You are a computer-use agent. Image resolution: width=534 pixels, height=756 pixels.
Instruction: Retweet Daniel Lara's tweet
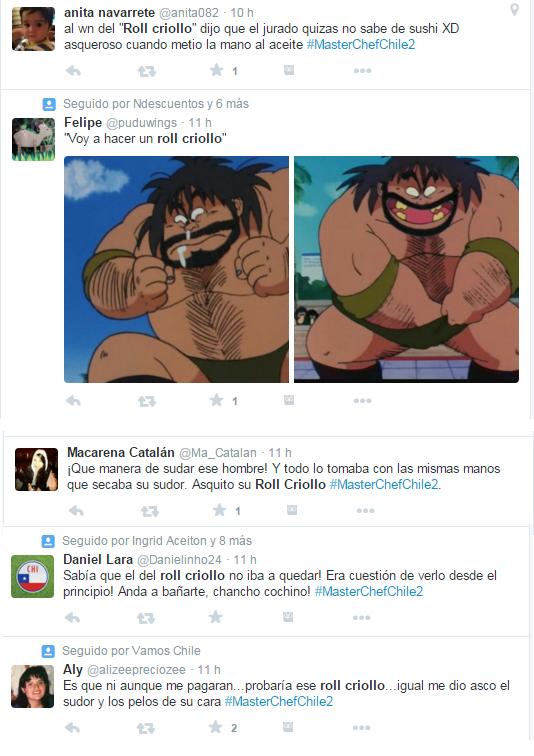146,618
